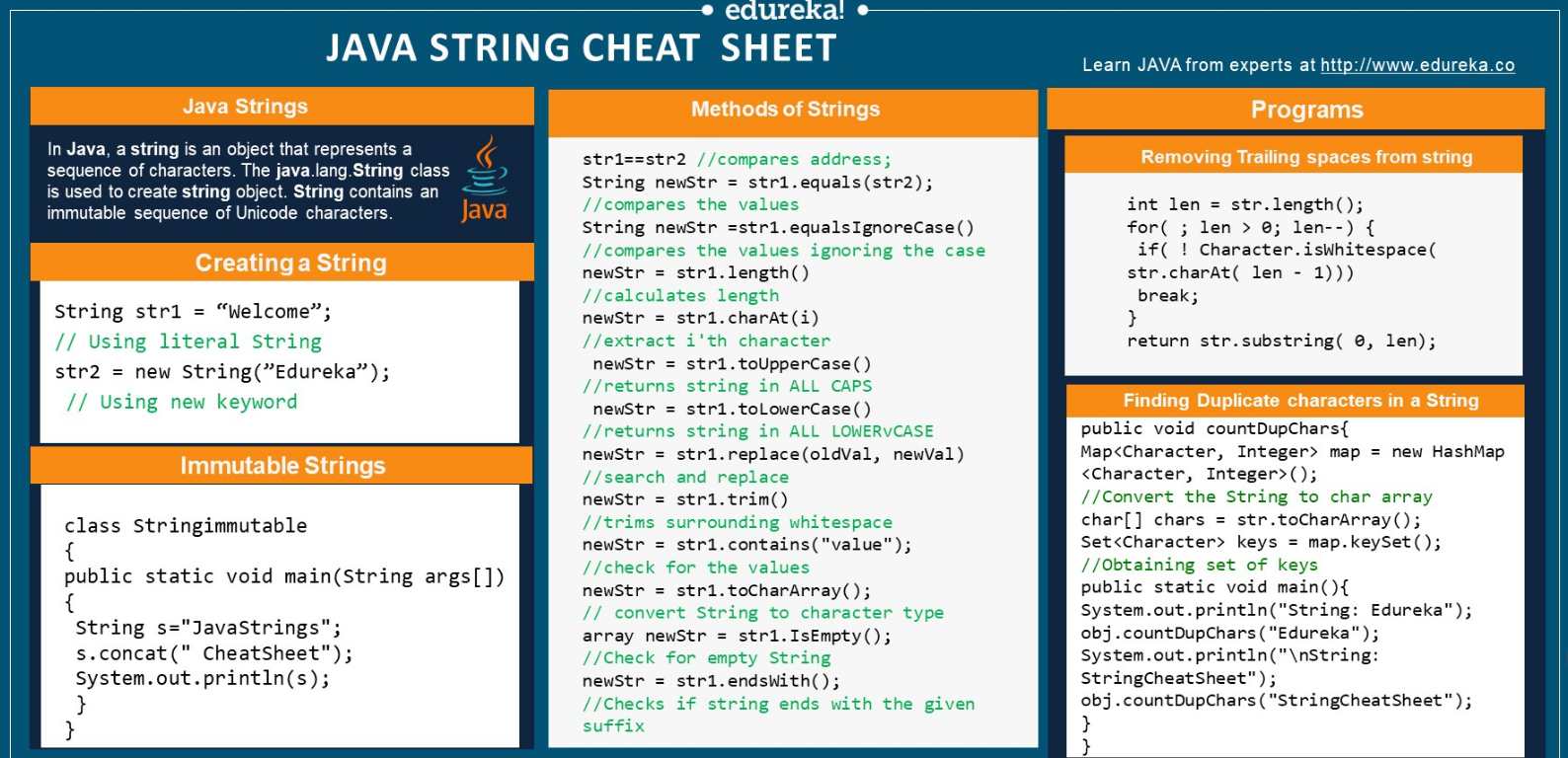1568x758 pixels.
Task: Click the Methods of Strings header
Action: click(793, 110)
